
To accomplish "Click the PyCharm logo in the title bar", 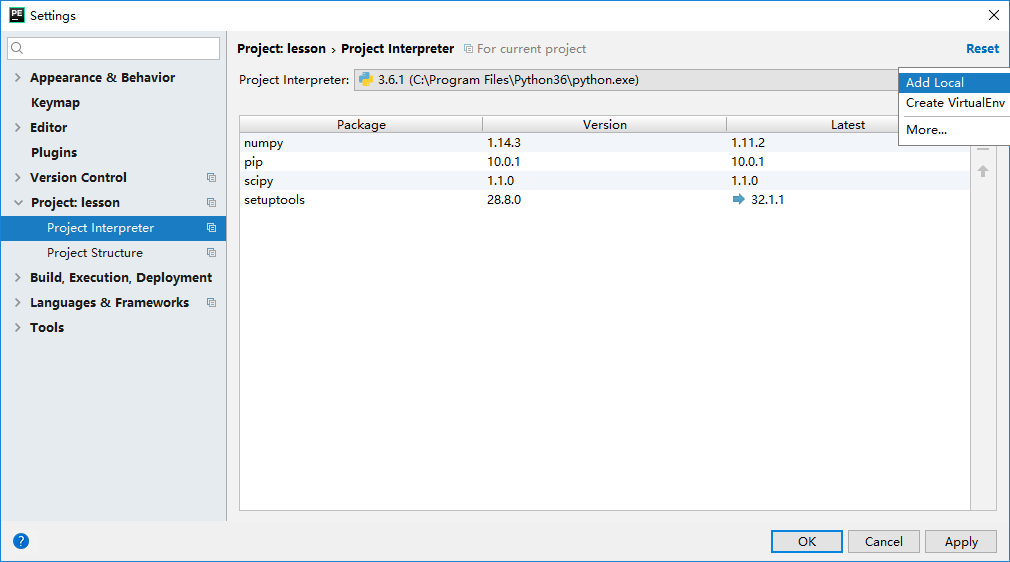I will coord(17,15).
